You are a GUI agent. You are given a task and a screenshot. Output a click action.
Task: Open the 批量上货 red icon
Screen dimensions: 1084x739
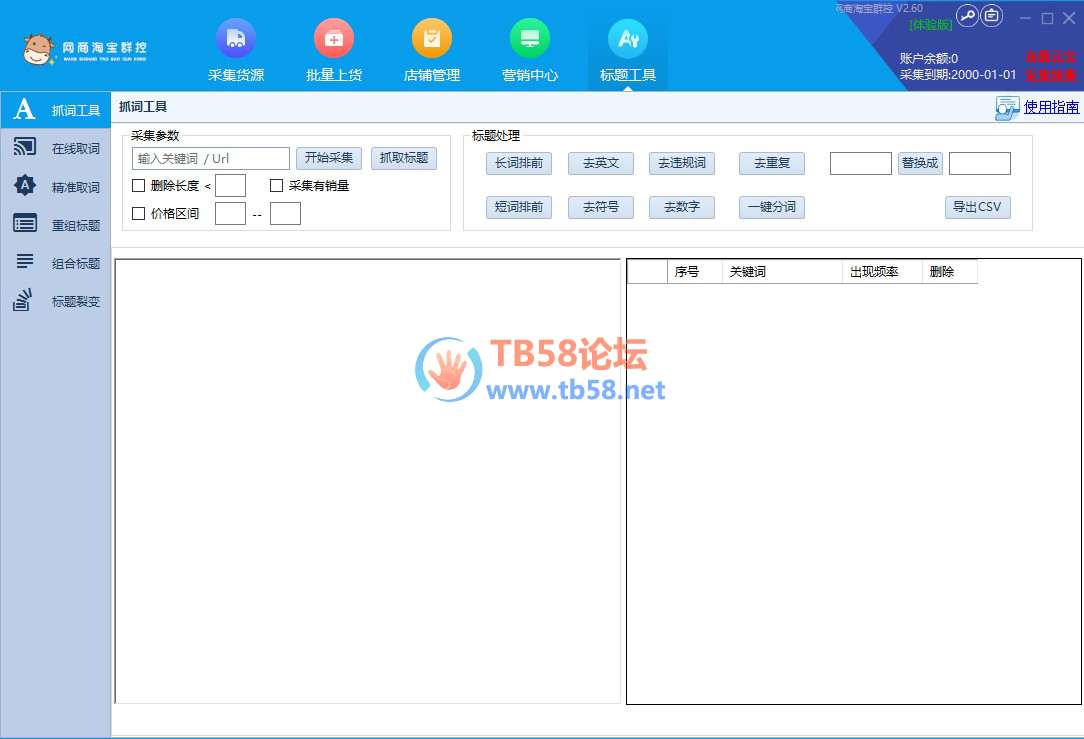tap(334, 38)
